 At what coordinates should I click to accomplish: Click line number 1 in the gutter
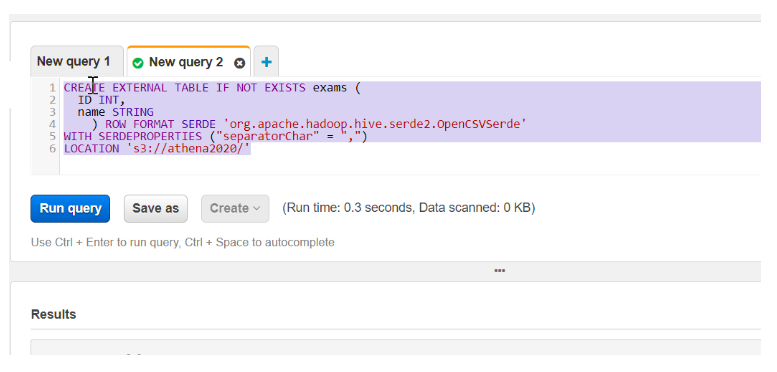53,88
